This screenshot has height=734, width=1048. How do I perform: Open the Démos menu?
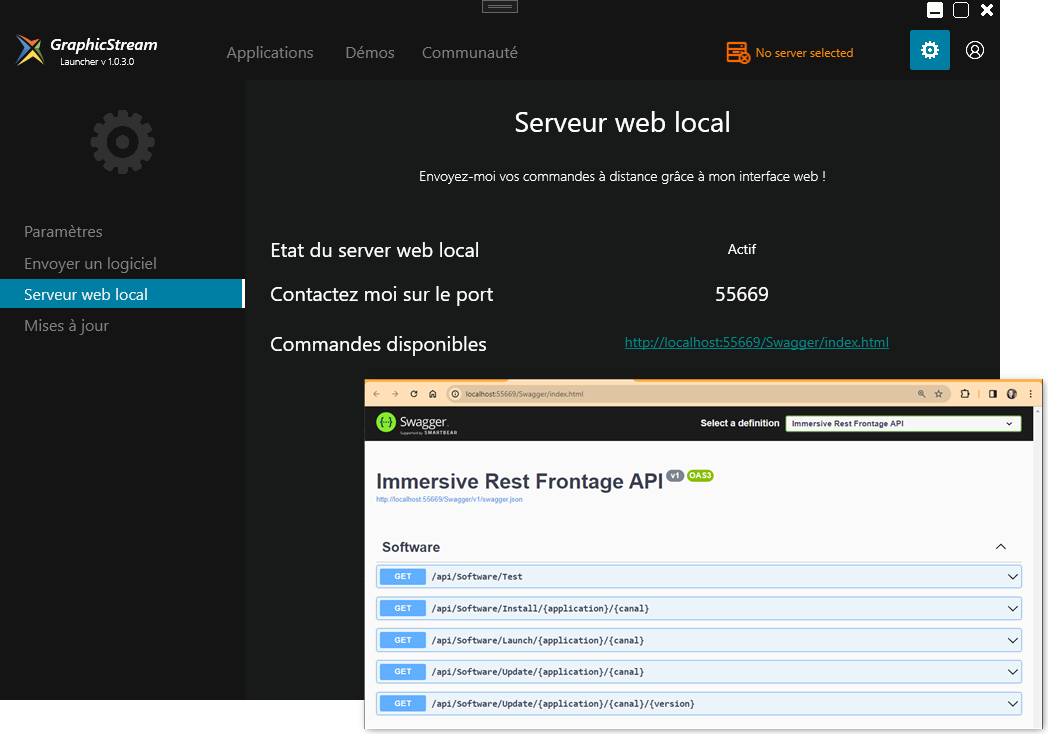coord(370,53)
